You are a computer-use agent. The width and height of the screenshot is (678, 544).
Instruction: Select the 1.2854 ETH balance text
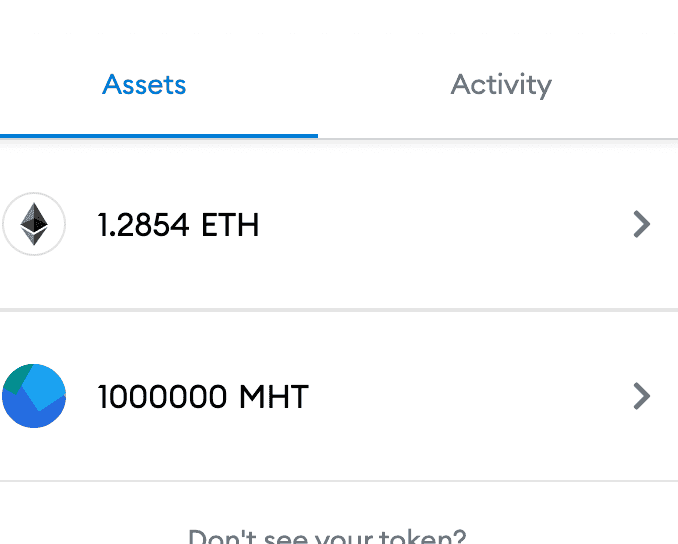178,225
